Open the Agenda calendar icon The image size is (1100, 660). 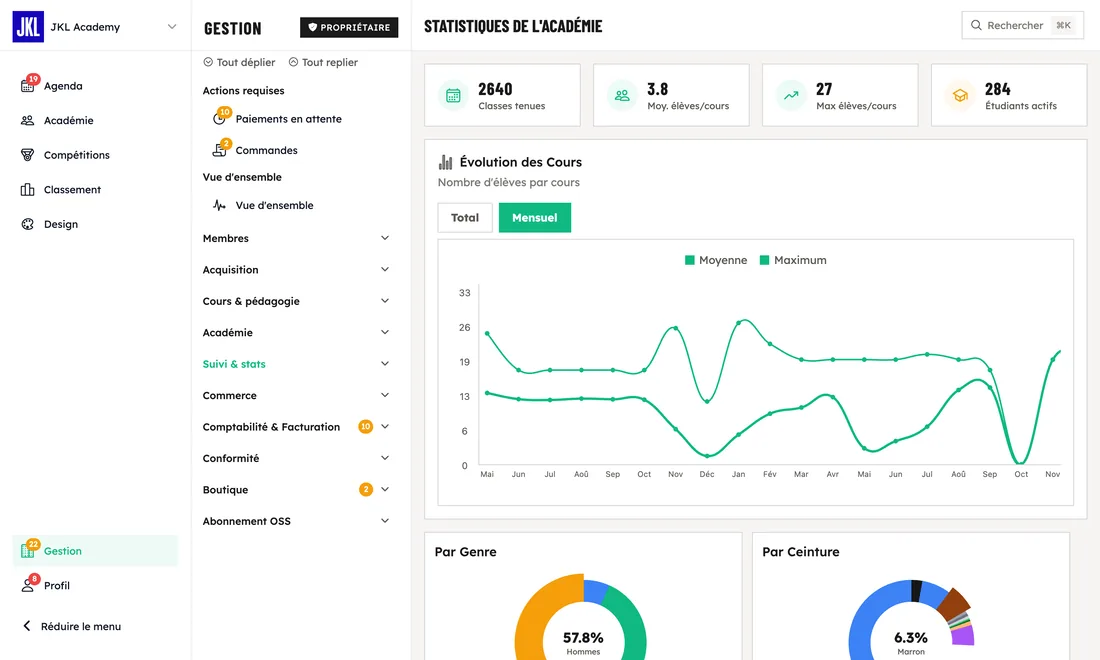27,86
